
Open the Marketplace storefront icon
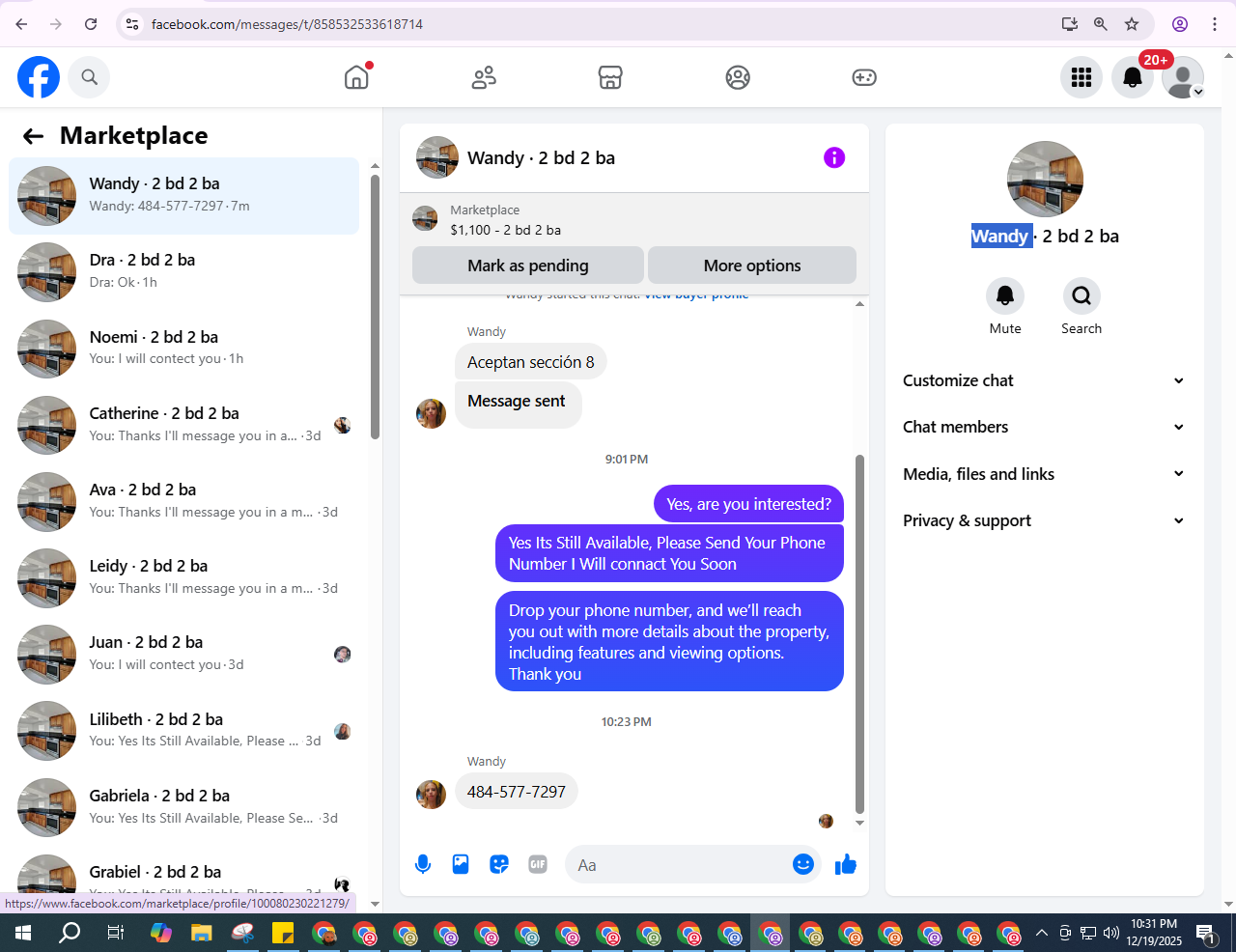(x=610, y=77)
